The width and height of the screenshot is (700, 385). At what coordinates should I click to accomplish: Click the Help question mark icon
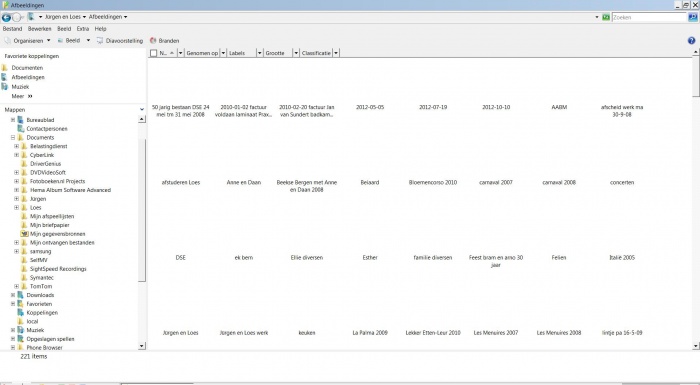(692, 41)
